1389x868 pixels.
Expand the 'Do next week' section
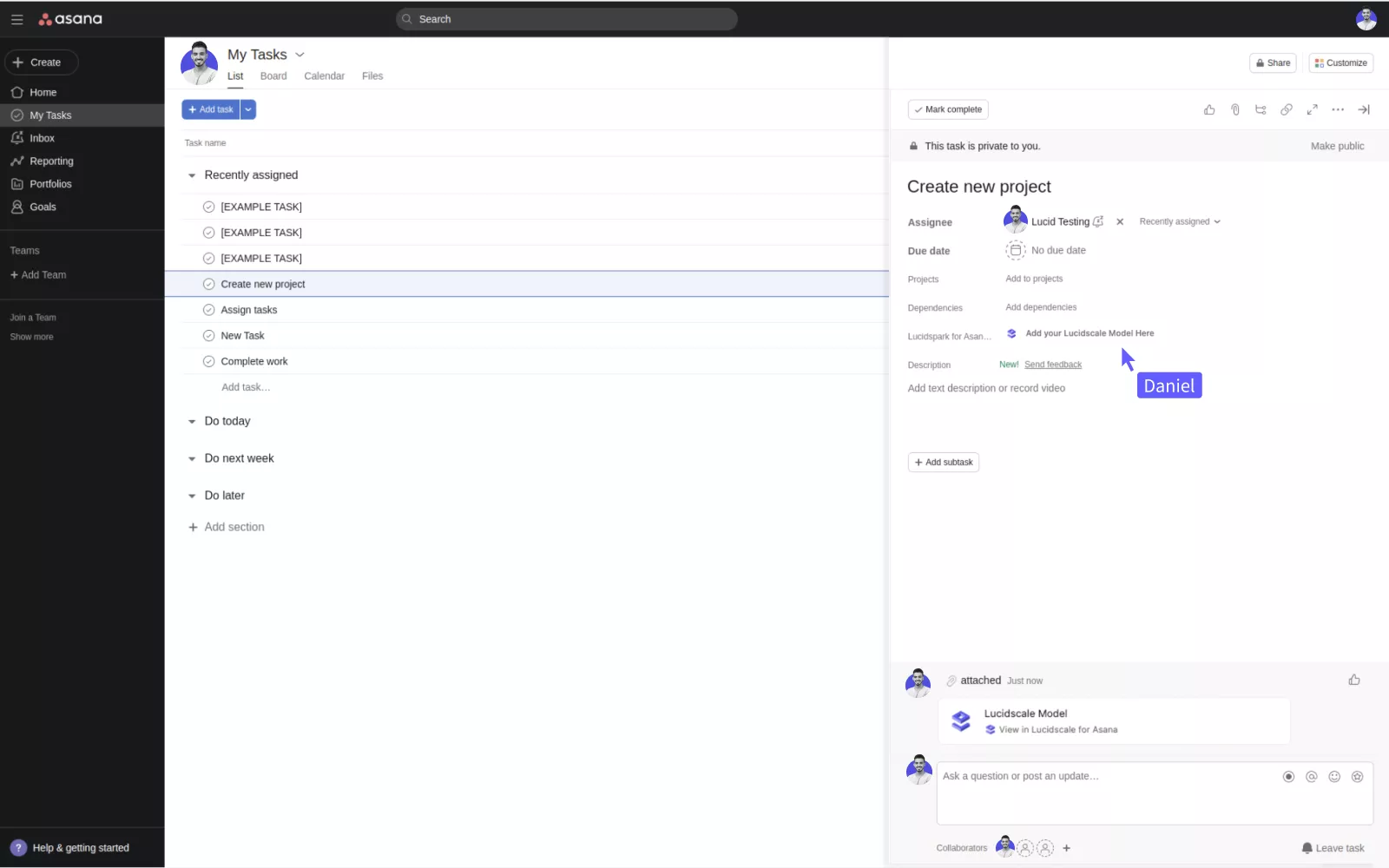point(192,459)
